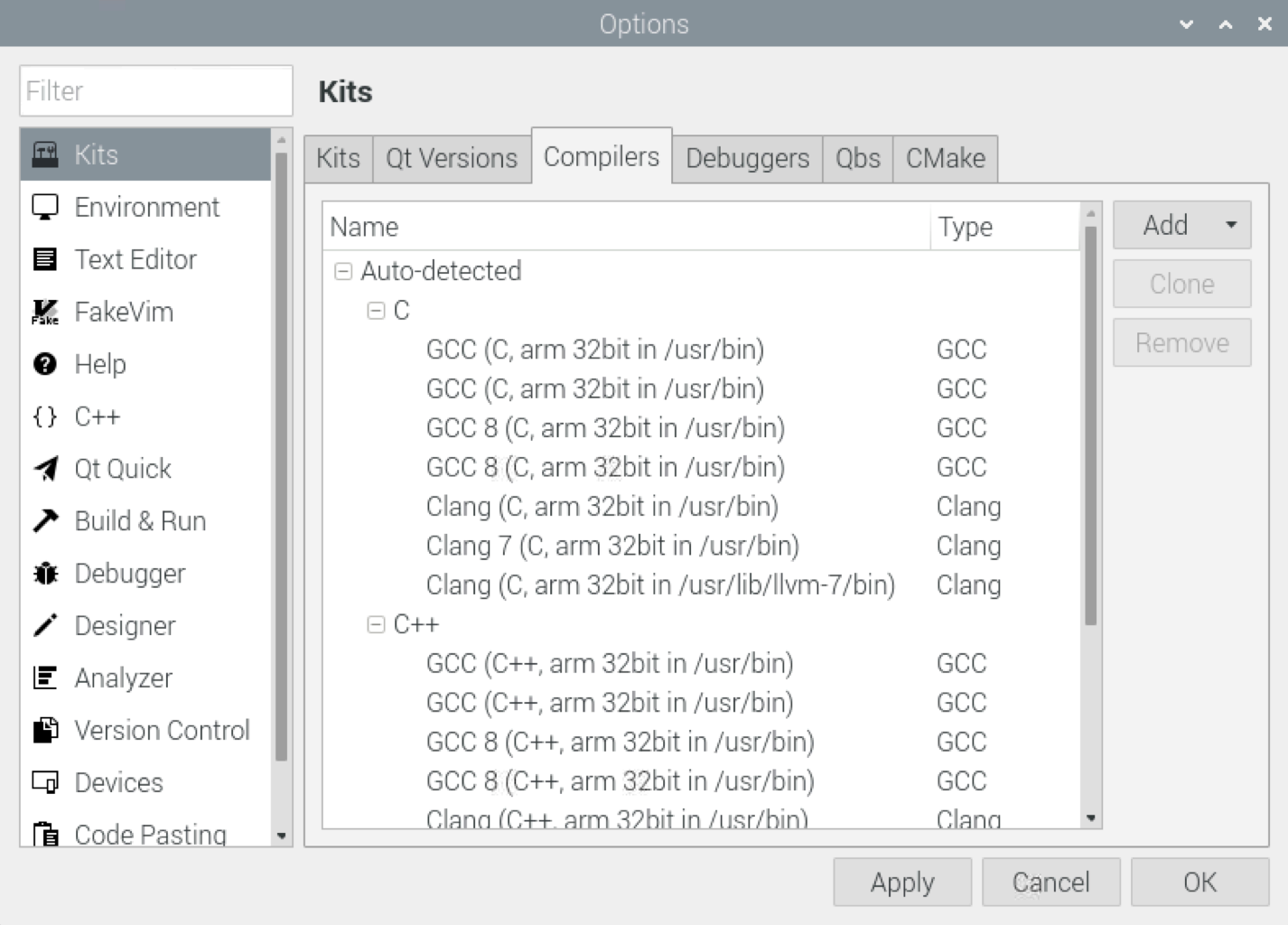Click the Help settings icon

(x=46, y=364)
